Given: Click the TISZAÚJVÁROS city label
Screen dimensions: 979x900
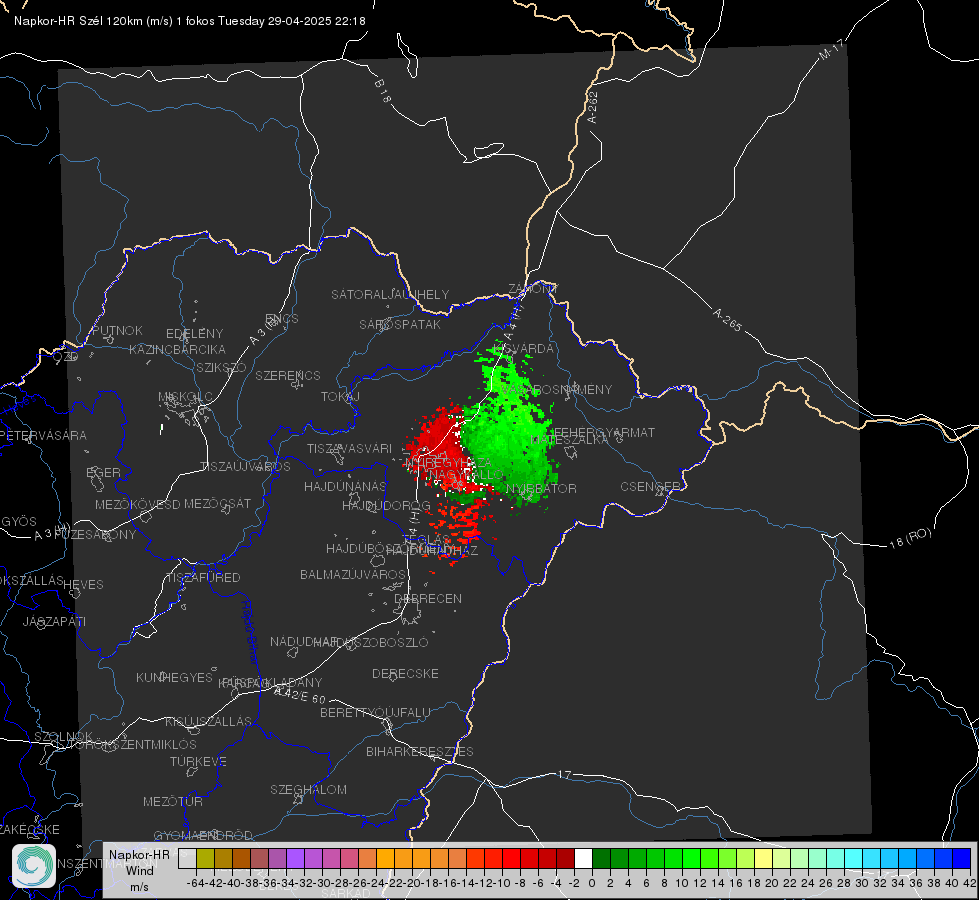Looking at the screenshot, I should coord(245,467).
